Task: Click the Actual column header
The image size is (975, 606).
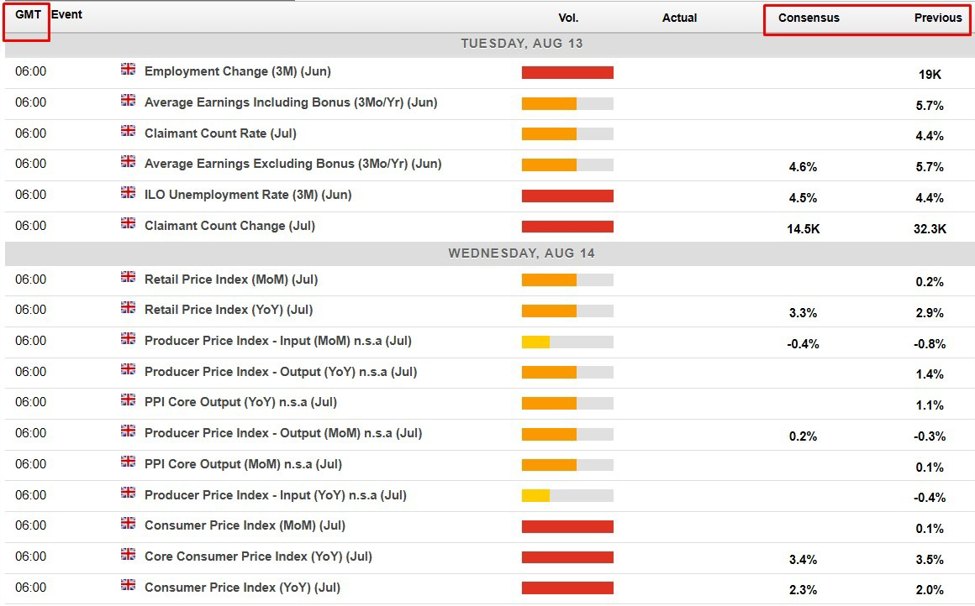Action: click(x=679, y=18)
